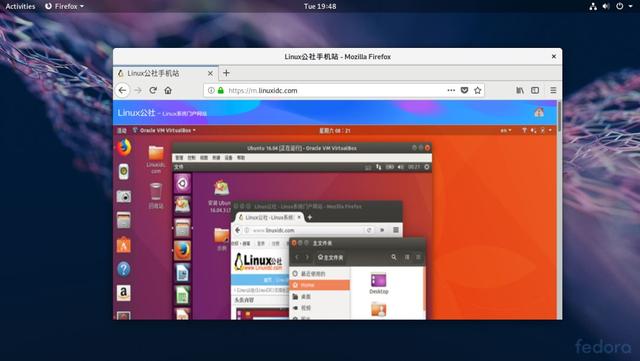Screen dimensions: 640x361
Task: Click the Linuxidc.com folder in embedded desktop
Action: coord(156,159)
